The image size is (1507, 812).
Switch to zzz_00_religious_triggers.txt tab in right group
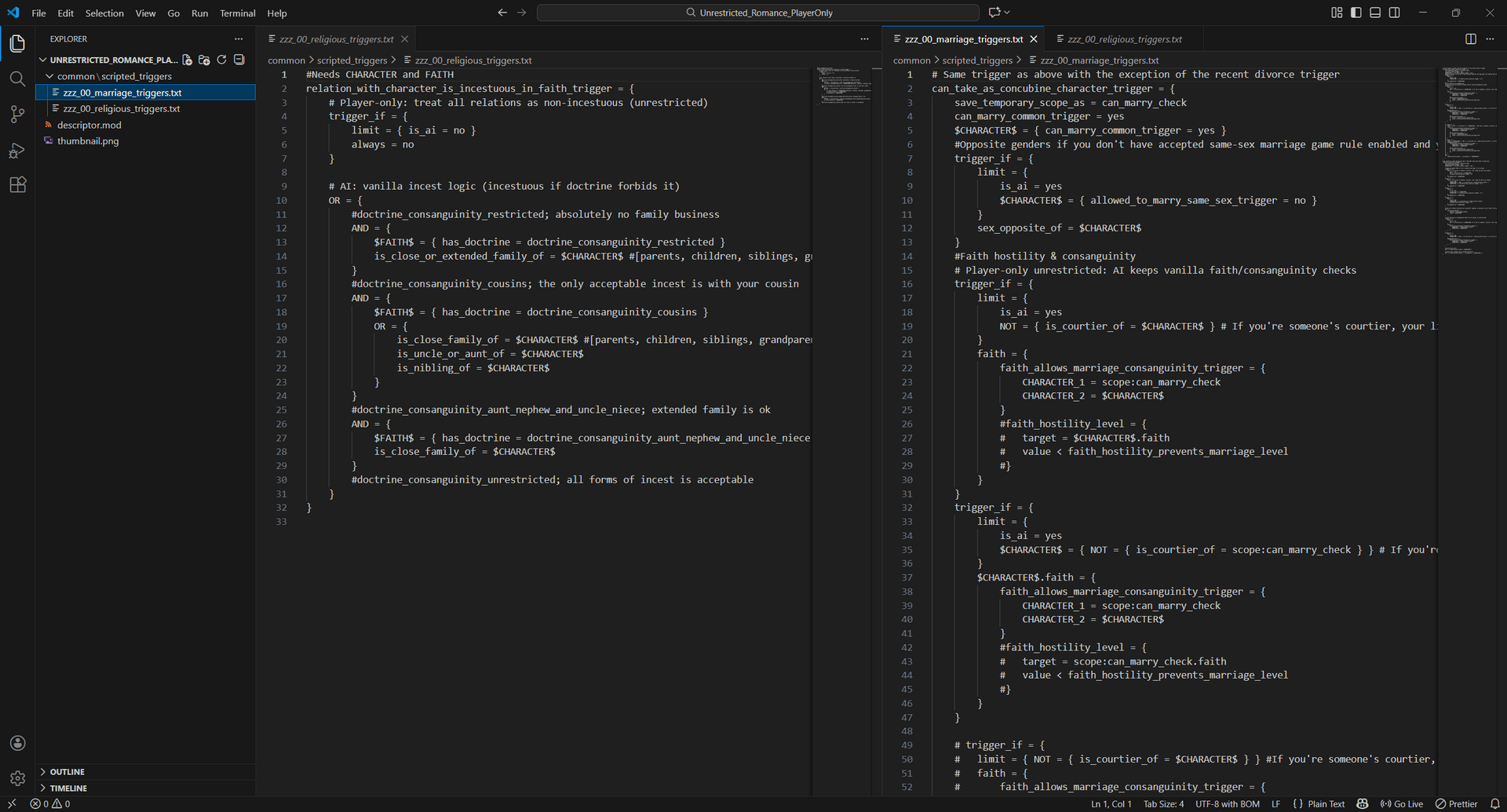click(1124, 39)
